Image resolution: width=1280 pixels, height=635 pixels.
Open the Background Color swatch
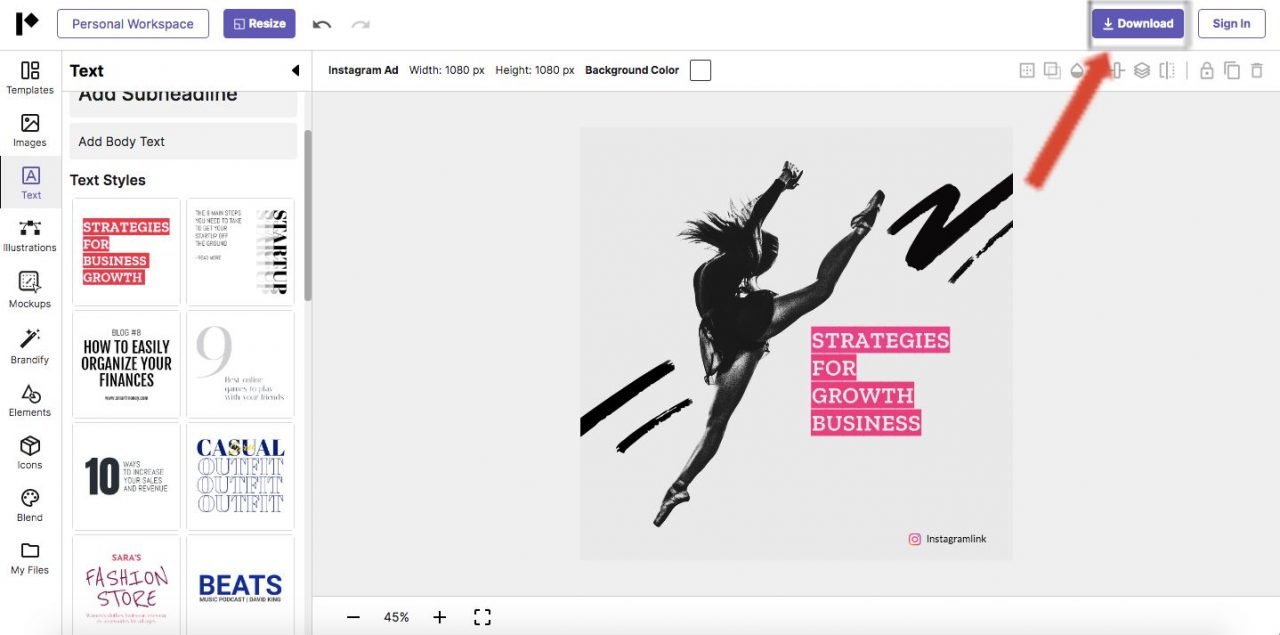(x=700, y=70)
